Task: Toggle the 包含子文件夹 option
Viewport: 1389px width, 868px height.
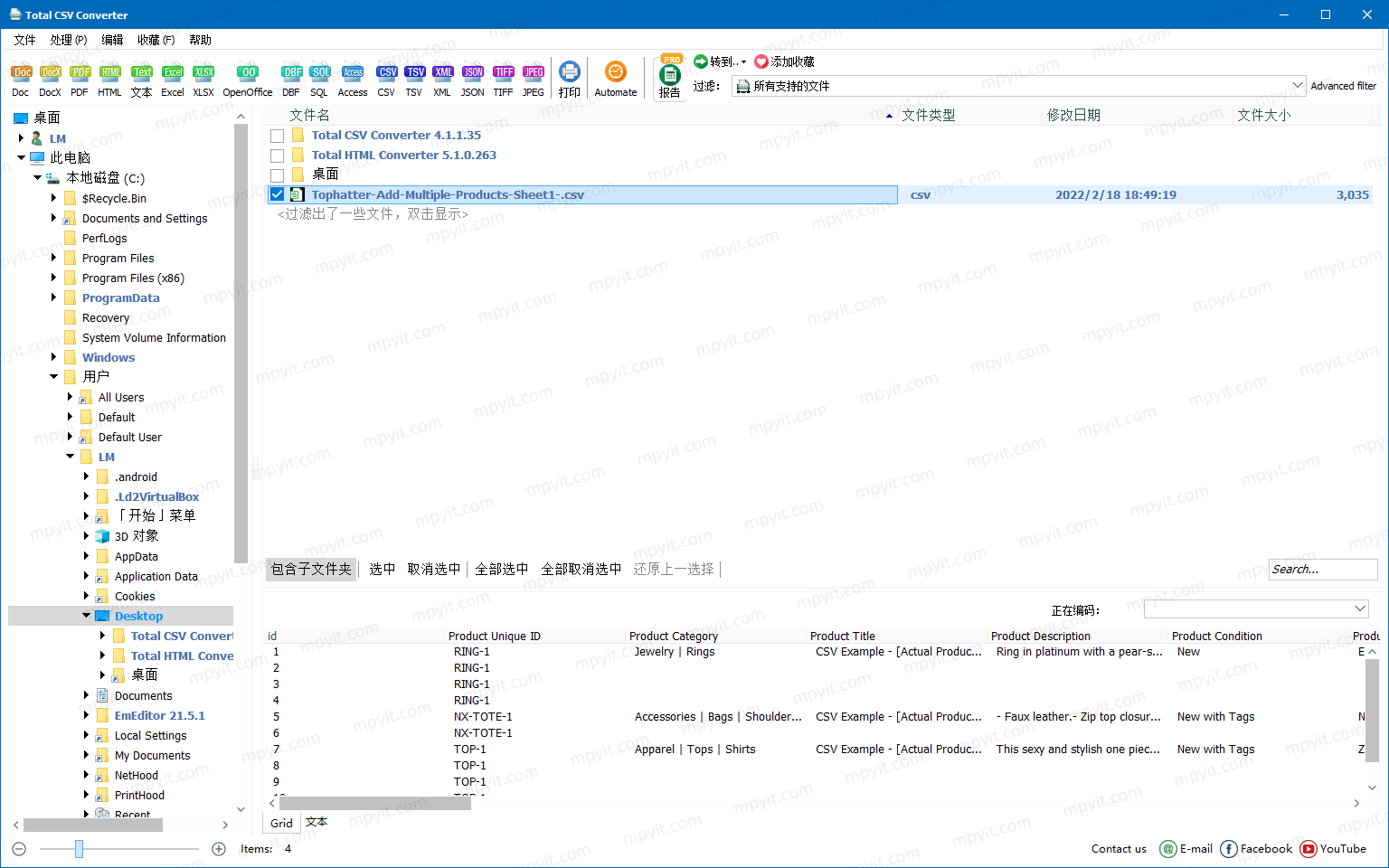Action: 311,569
